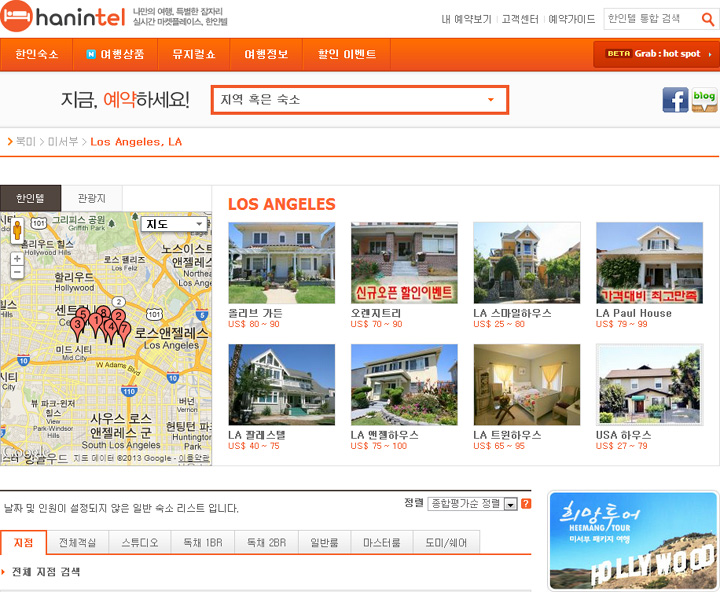Click map marker number 2
This screenshot has height=592, width=720.
(x=118, y=318)
